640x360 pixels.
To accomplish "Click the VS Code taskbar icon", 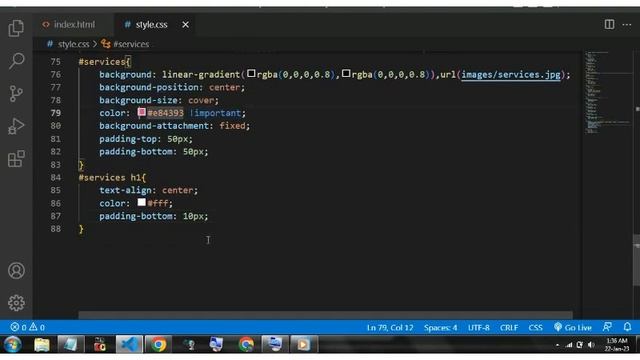I will (129, 344).
